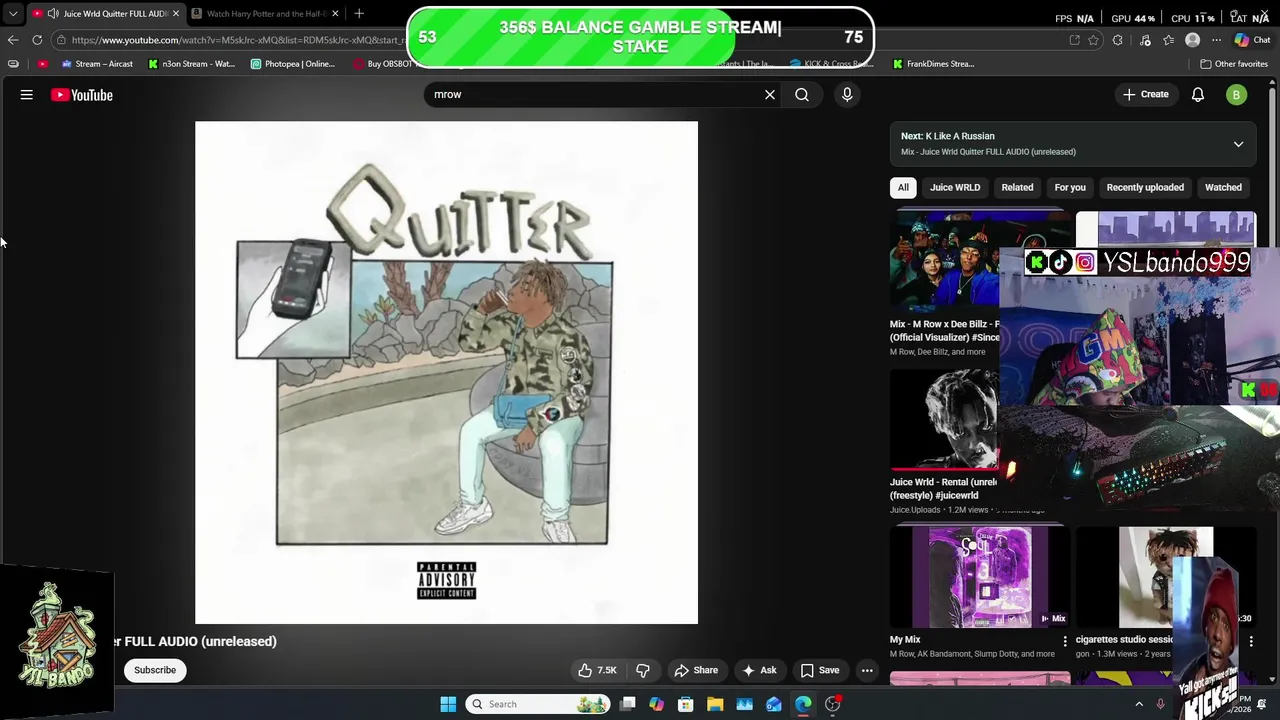Open Stream – Aircast bookmark
The height and width of the screenshot is (720, 1280).
click(x=97, y=64)
